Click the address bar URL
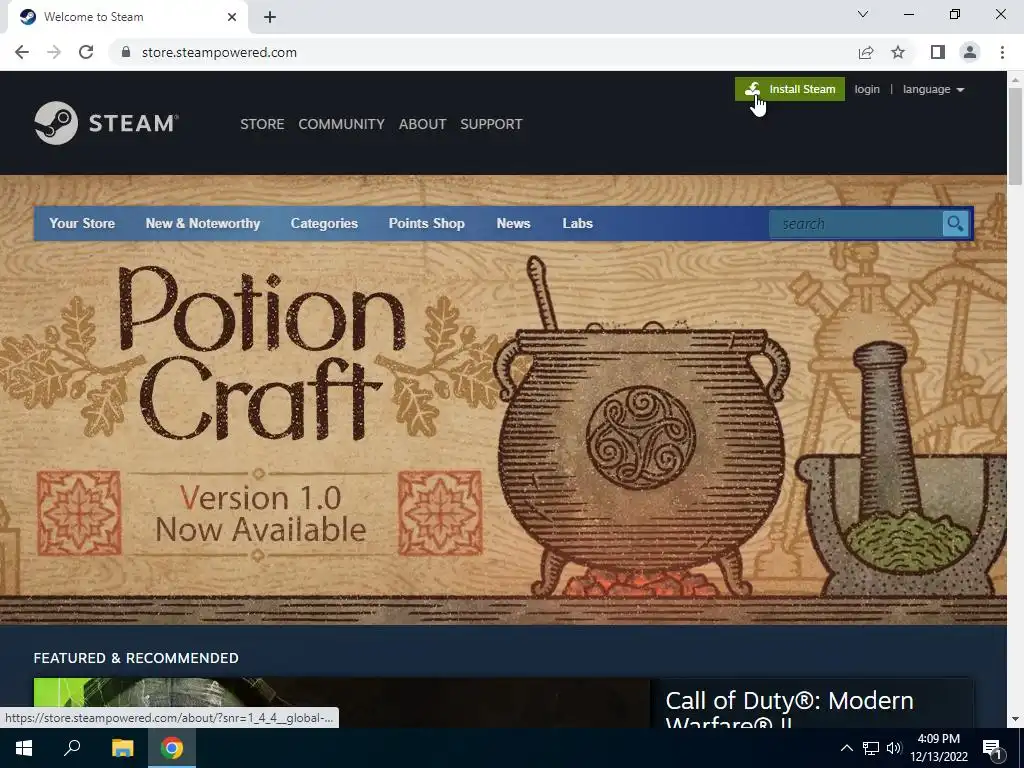 (x=219, y=52)
